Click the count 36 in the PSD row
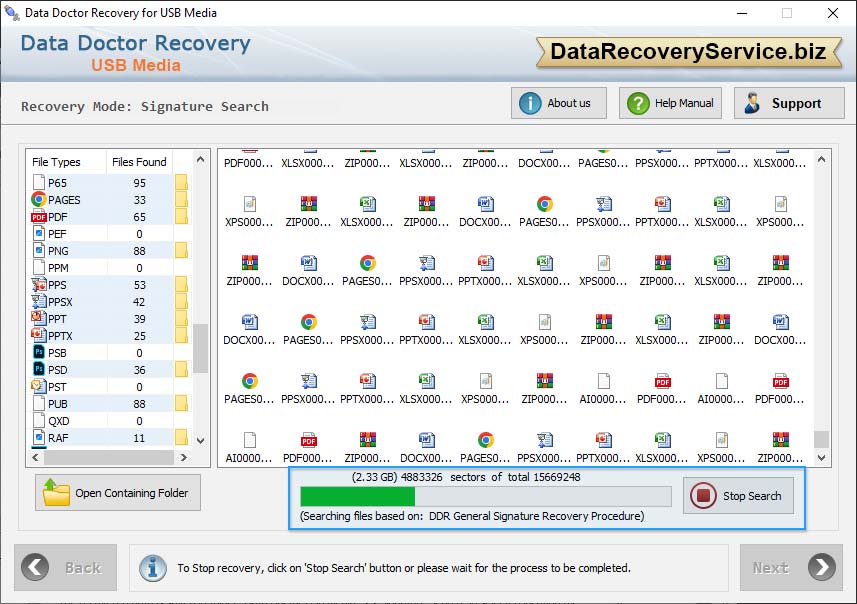Viewport: 857px width, 604px height. [x=139, y=370]
